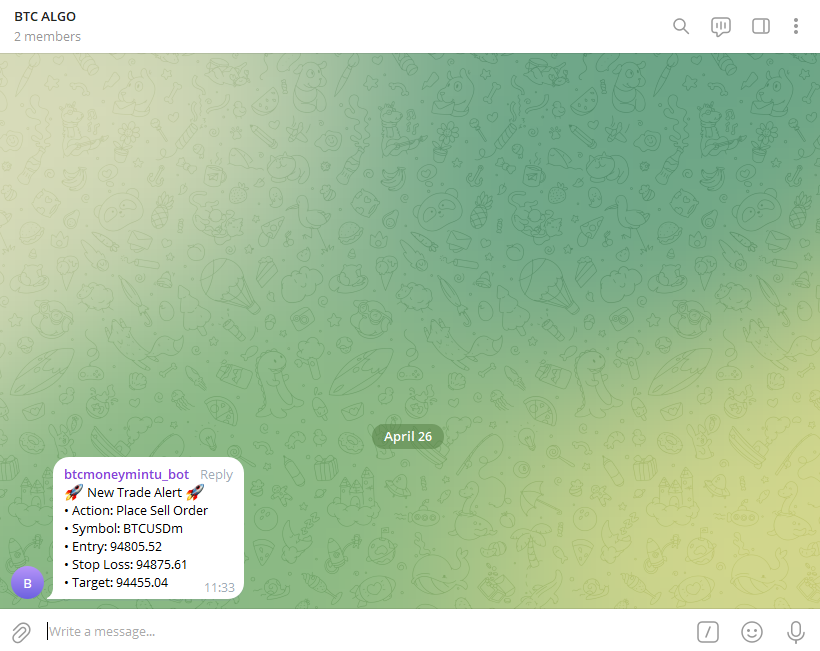Image resolution: width=820 pixels, height=651 pixels.
Task: Open the emoji picker
Action: (751, 632)
